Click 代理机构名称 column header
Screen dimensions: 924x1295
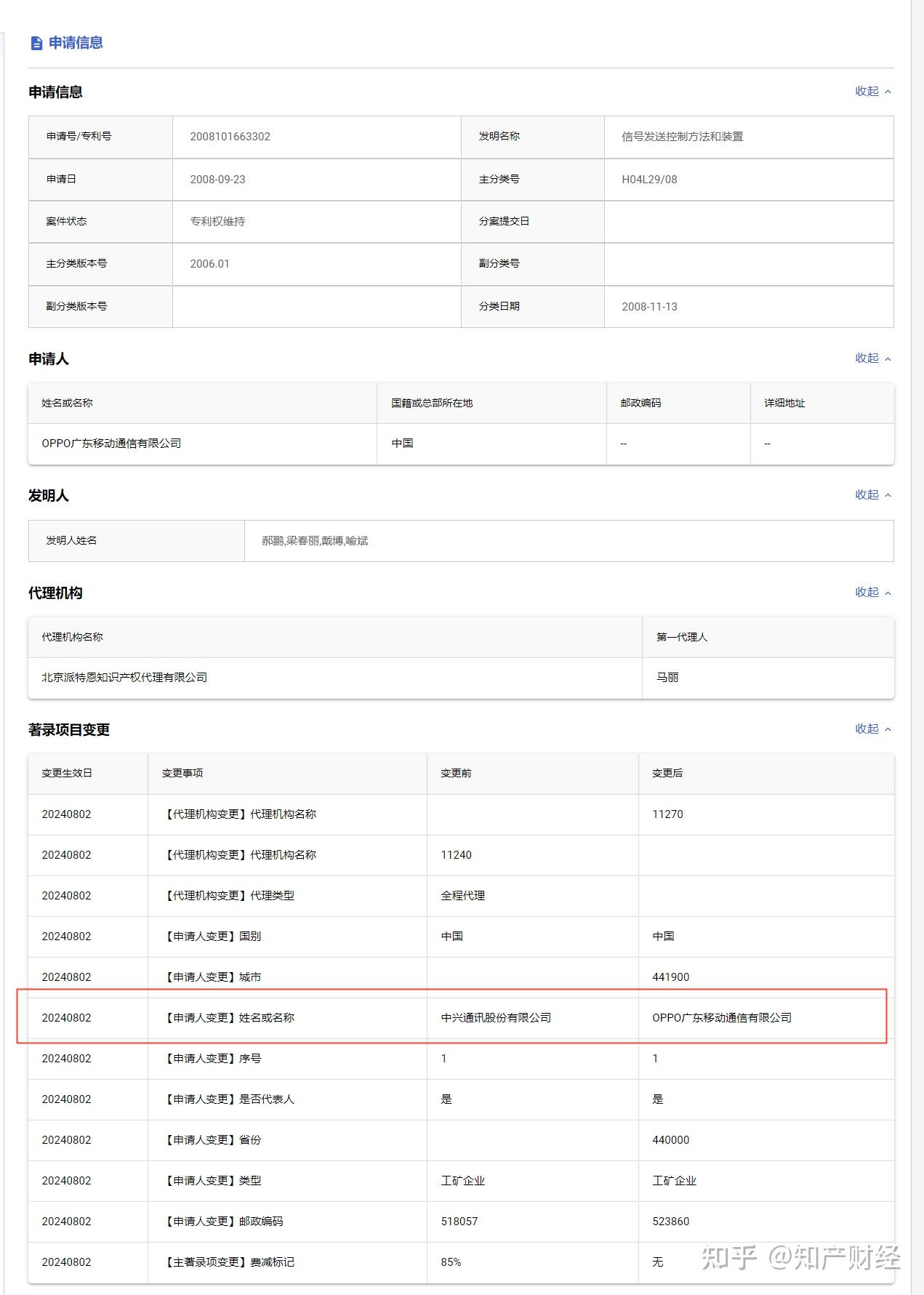click(72, 637)
